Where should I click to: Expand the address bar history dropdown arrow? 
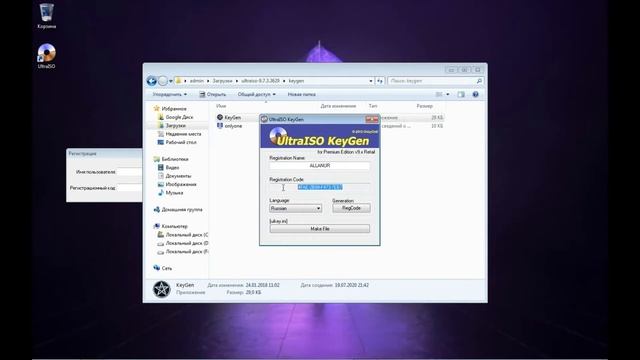tap(371, 81)
